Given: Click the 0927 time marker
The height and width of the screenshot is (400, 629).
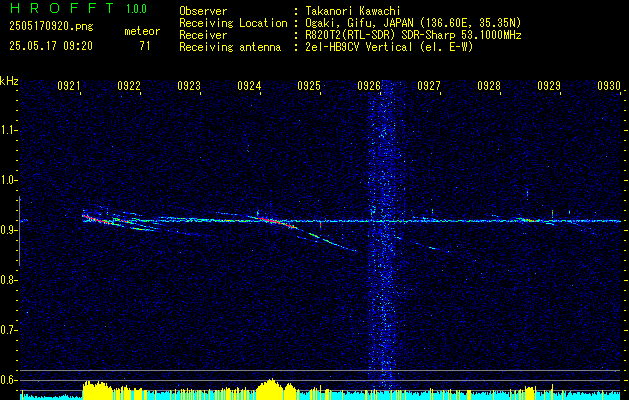Looking at the screenshot, I should click(x=429, y=85).
